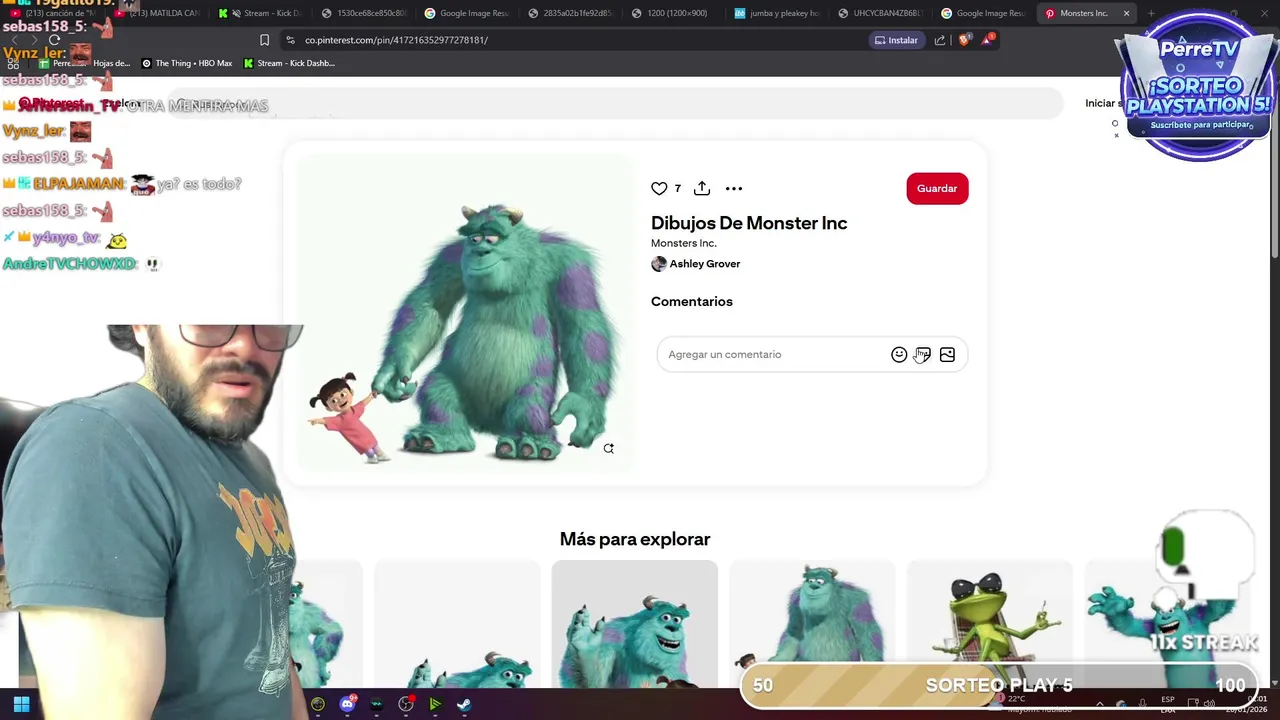Save the pin with the Guardar button
Image resolution: width=1280 pixels, height=720 pixels.
pos(937,188)
